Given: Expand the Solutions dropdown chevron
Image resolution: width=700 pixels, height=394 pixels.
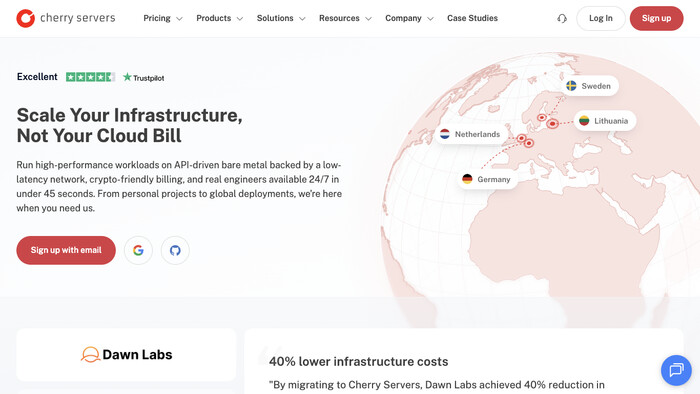Looking at the screenshot, I should (x=302, y=19).
